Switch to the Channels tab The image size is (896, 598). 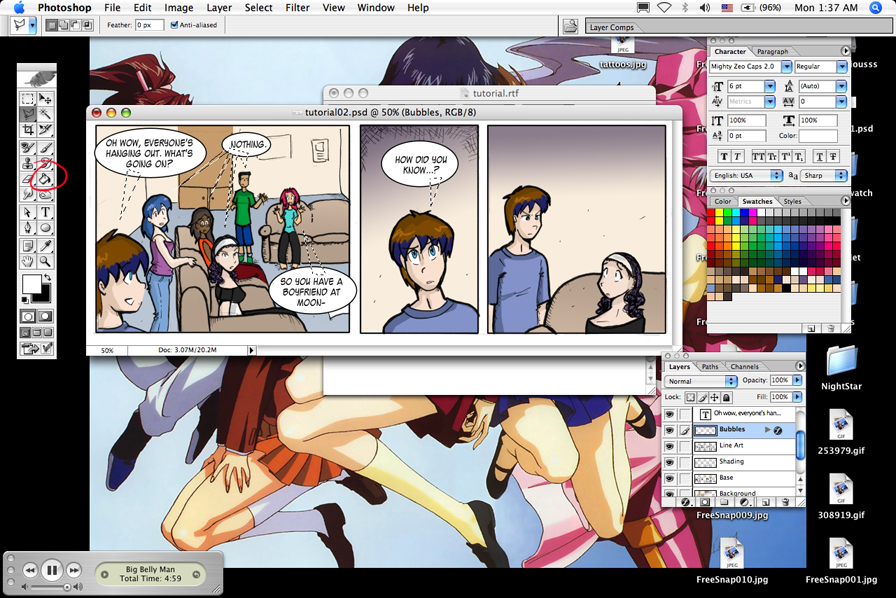tap(744, 366)
